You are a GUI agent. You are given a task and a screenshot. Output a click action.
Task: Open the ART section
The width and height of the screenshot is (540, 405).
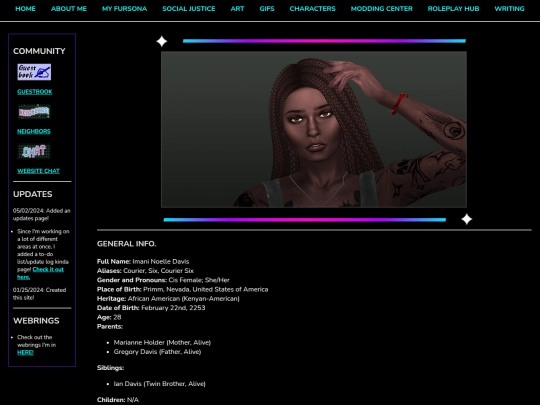237,9
